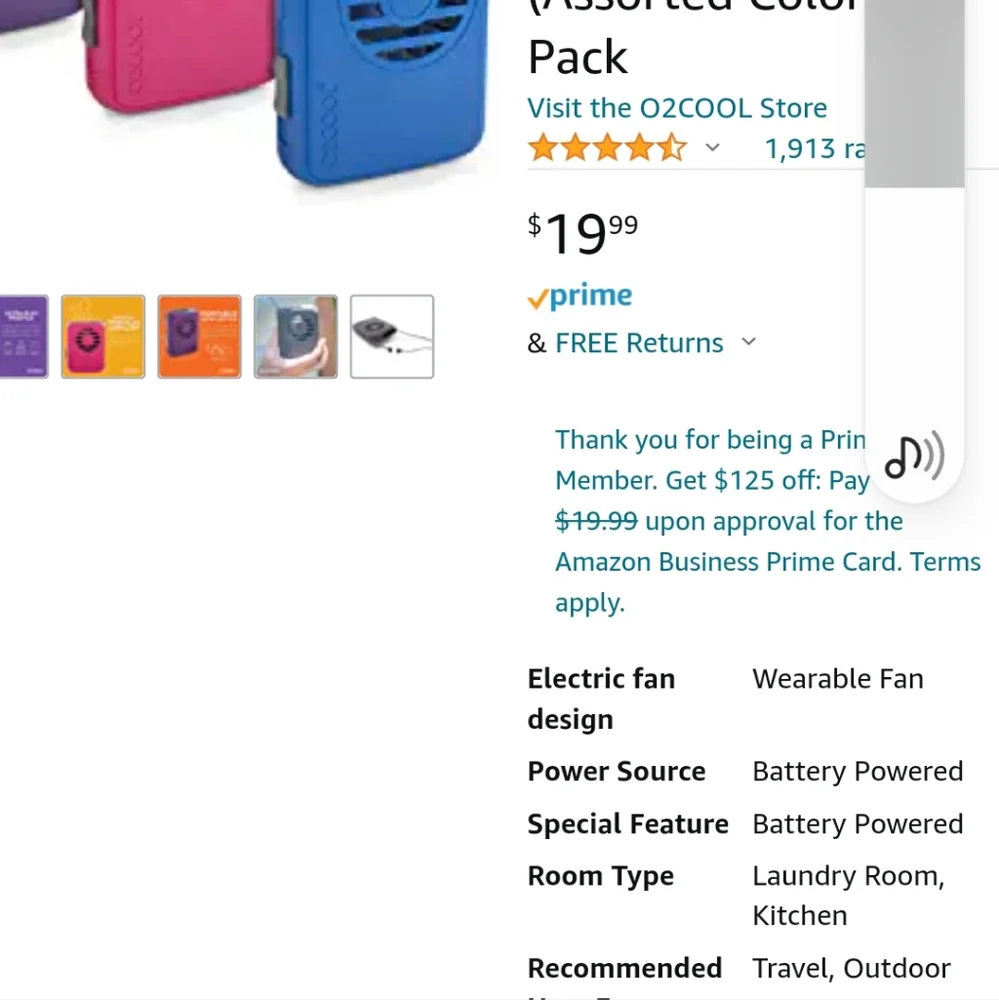Screen dimensions: 999x1000
Task: Expand the star rating breakdown chevron
Action: 712,149
